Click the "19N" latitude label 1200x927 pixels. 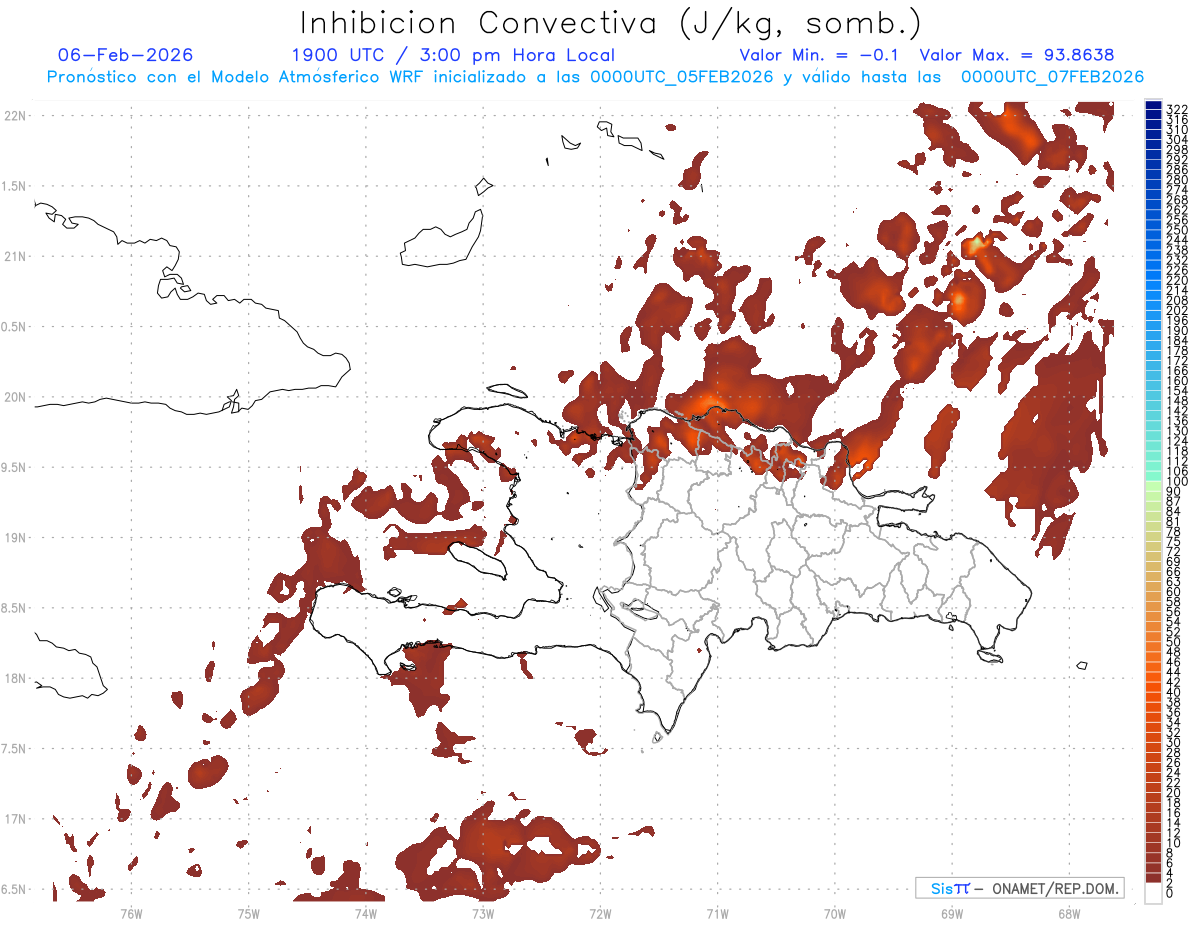[15, 538]
